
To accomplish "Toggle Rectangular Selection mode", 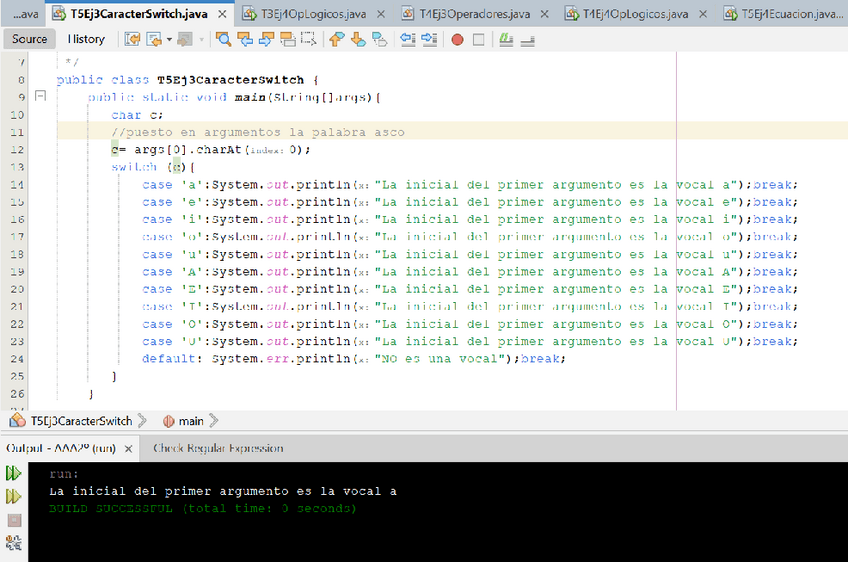I will point(309,39).
